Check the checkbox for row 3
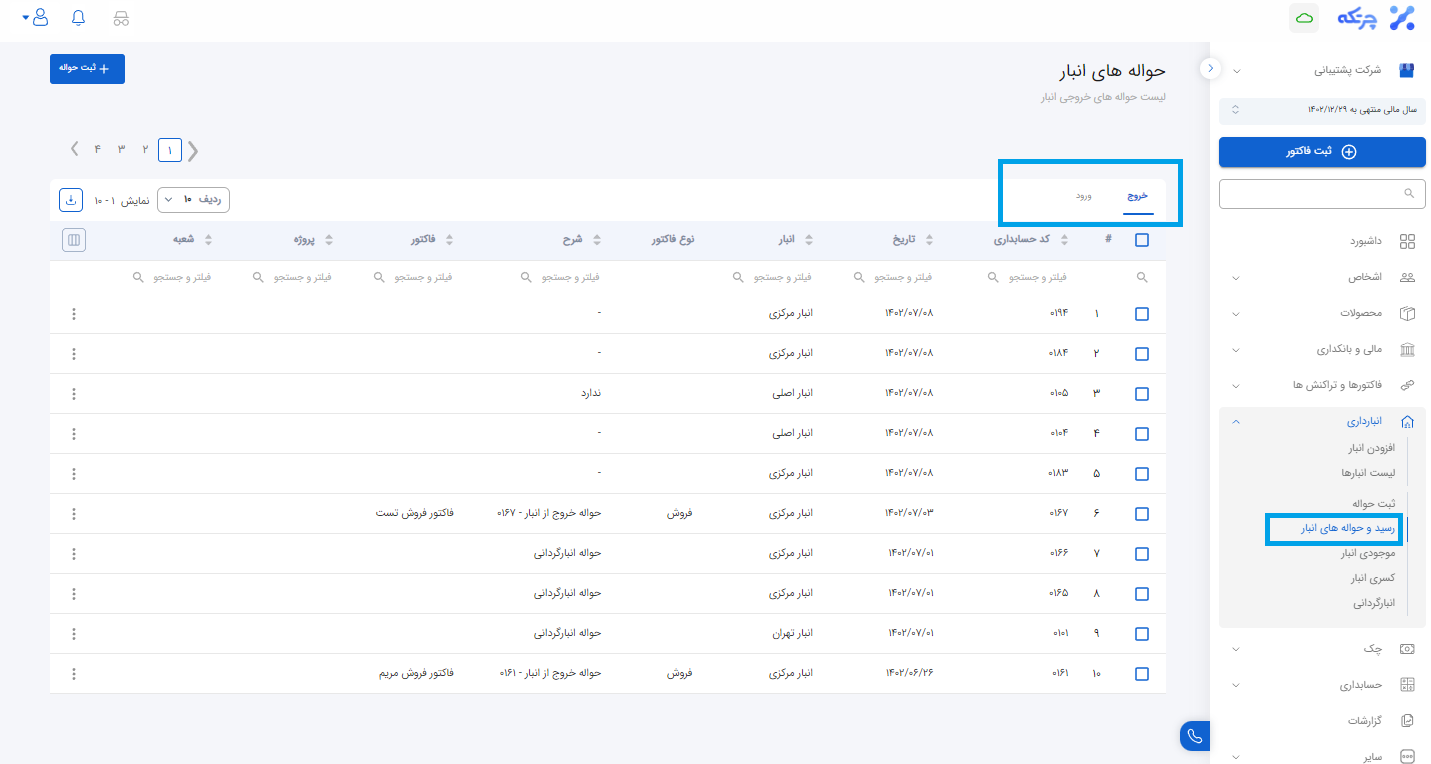Viewport: 1431px width, 764px height. click(1142, 394)
